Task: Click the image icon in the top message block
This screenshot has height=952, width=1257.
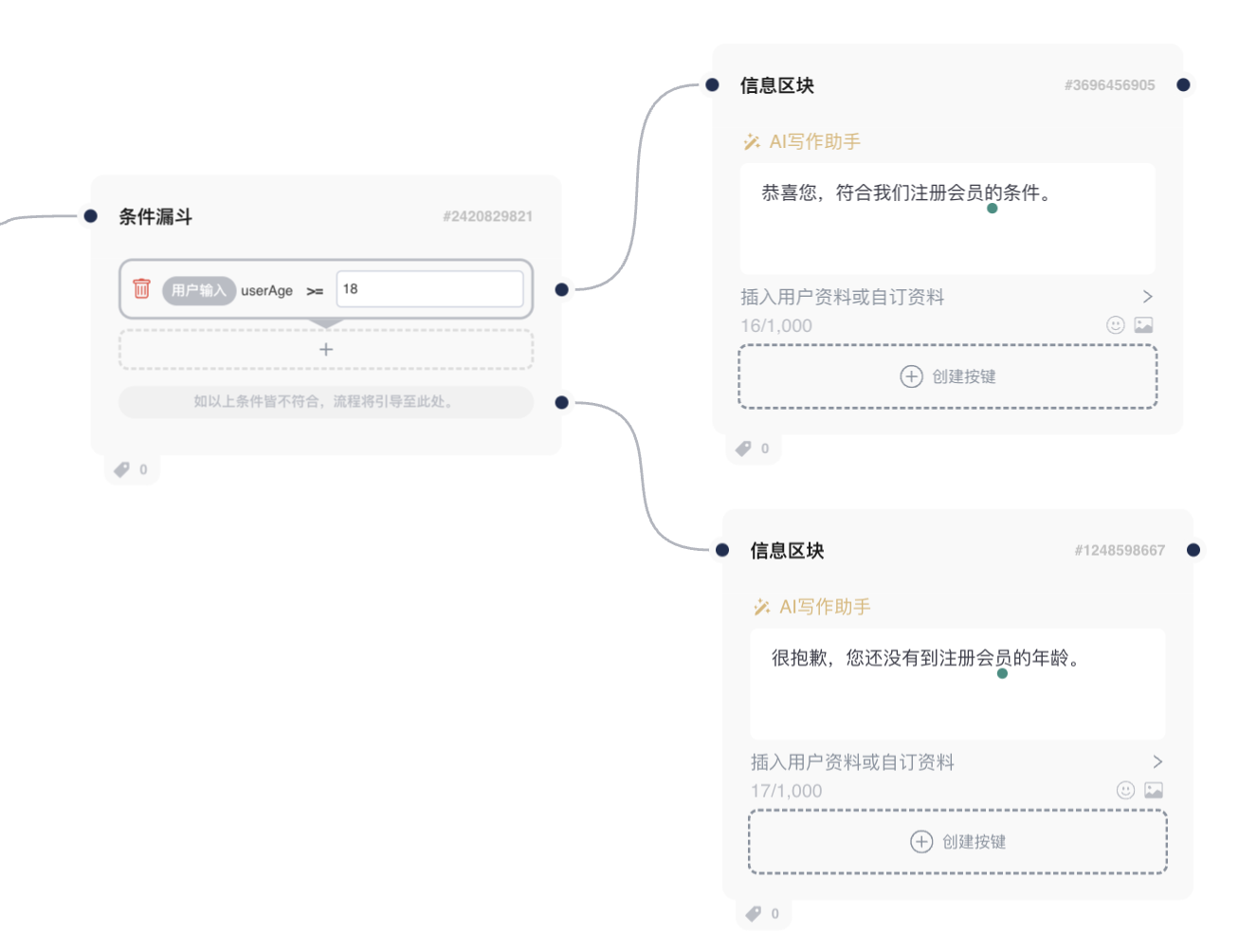Action: point(1144,325)
